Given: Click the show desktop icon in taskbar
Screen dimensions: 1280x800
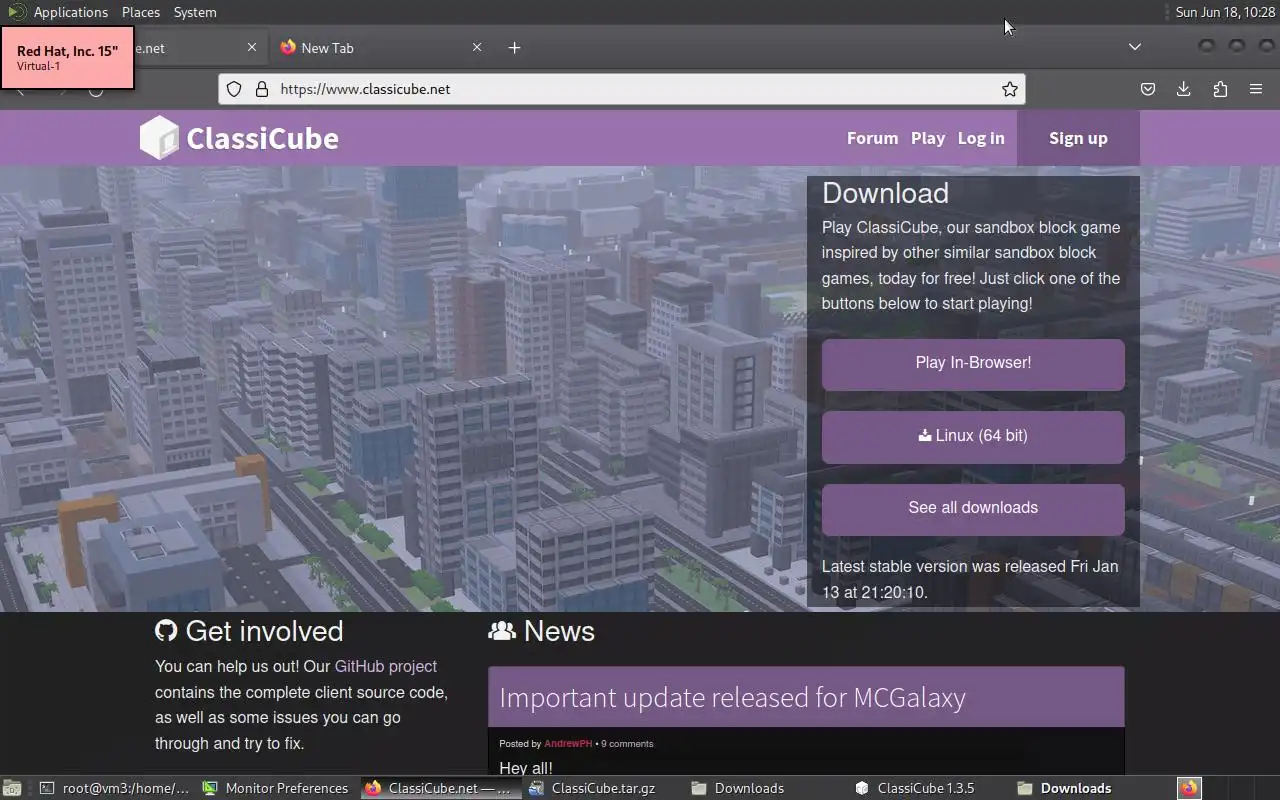Looking at the screenshot, I should pos(12,788).
